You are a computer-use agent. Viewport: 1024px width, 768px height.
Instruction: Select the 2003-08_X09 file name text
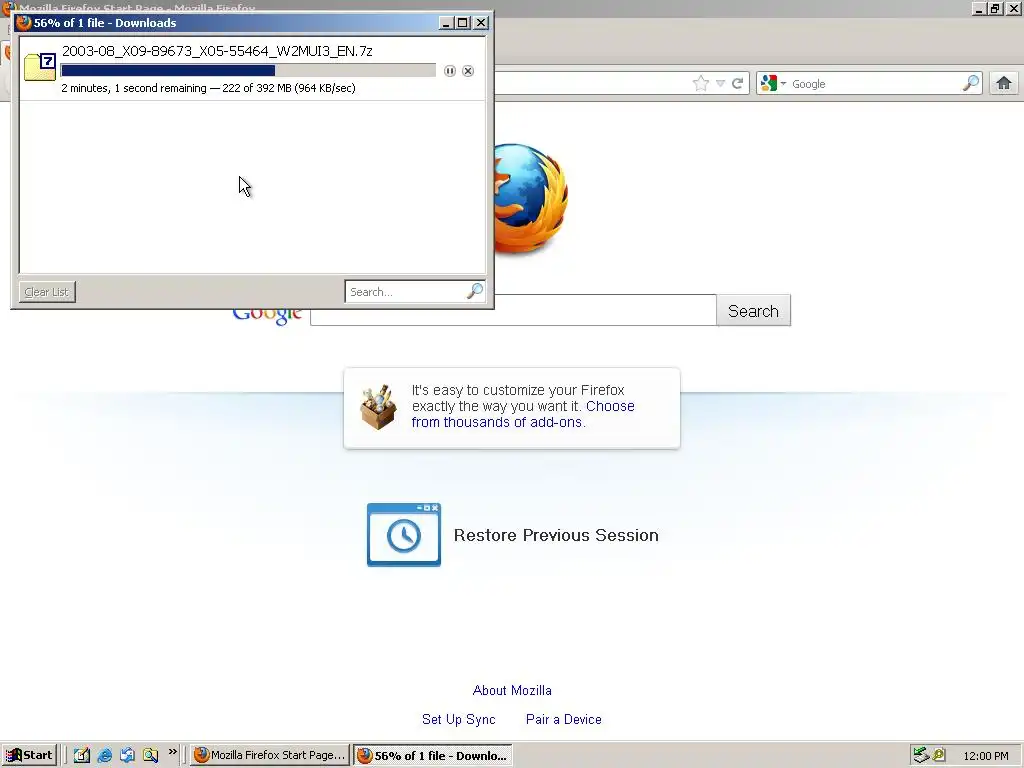coord(217,51)
